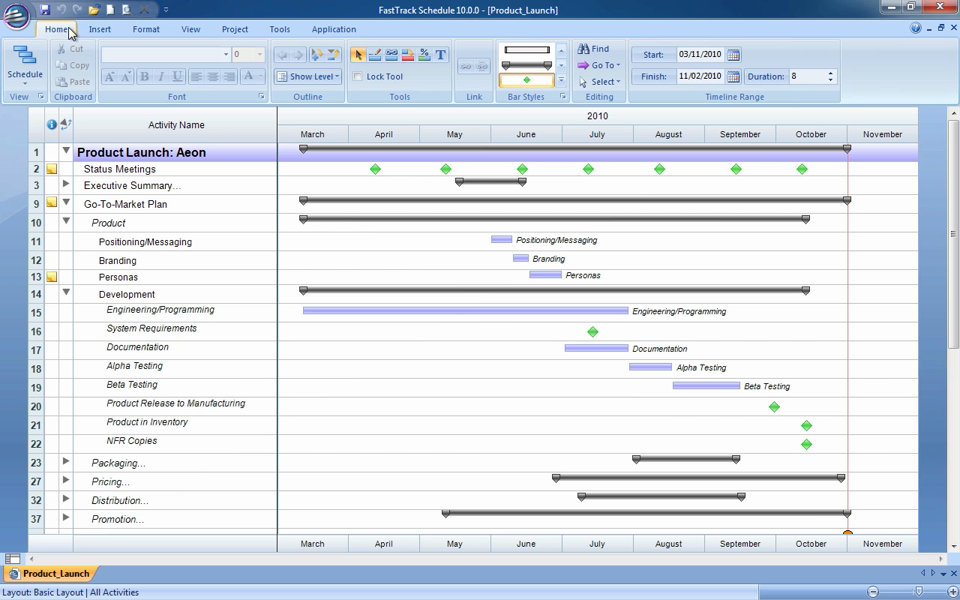960x600 pixels.
Task: Save via quick access toolbar disk icon
Action: pyautogui.click(x=45, y=9)
